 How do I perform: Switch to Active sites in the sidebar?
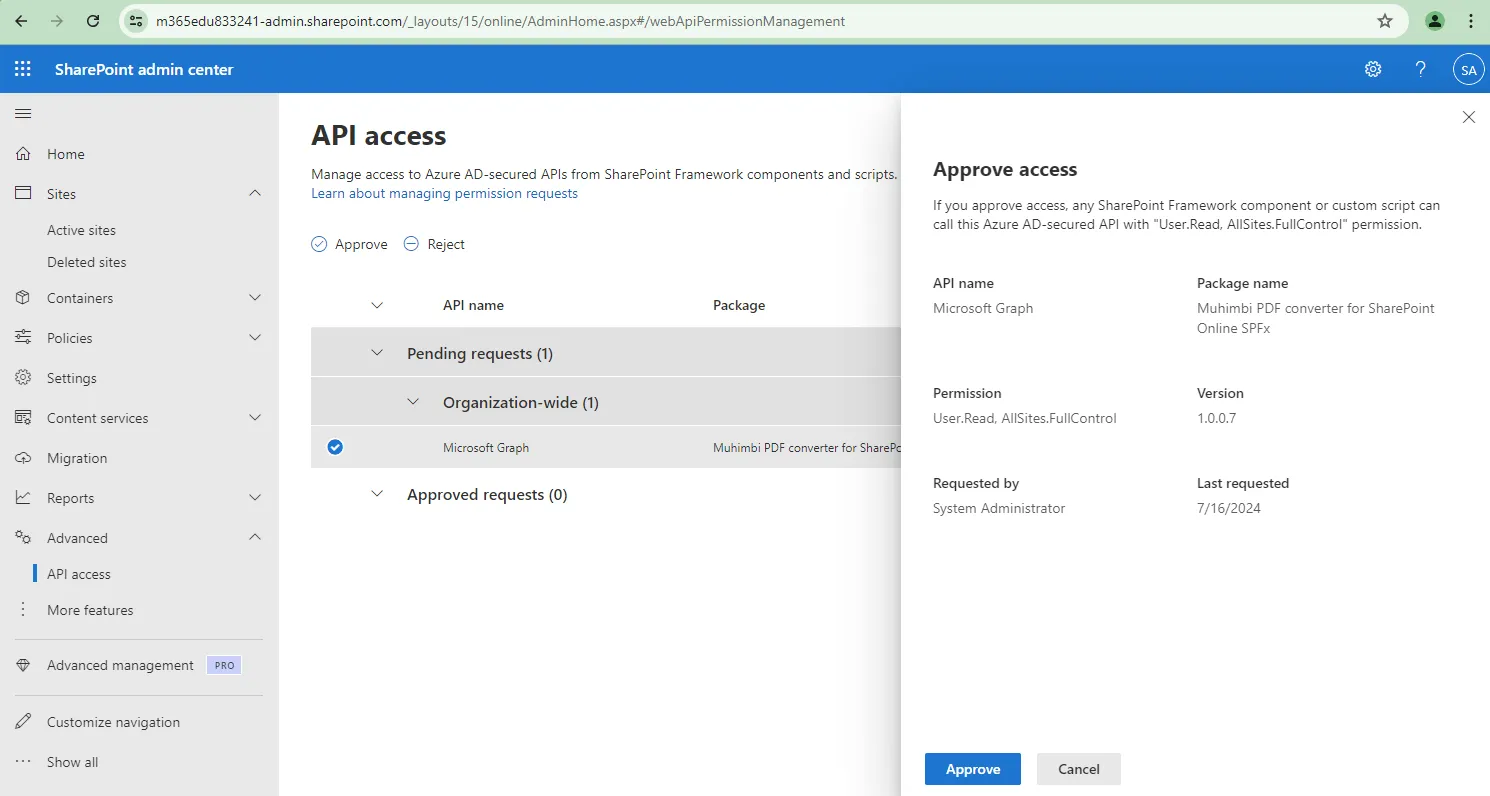click(x=82, y=229)
